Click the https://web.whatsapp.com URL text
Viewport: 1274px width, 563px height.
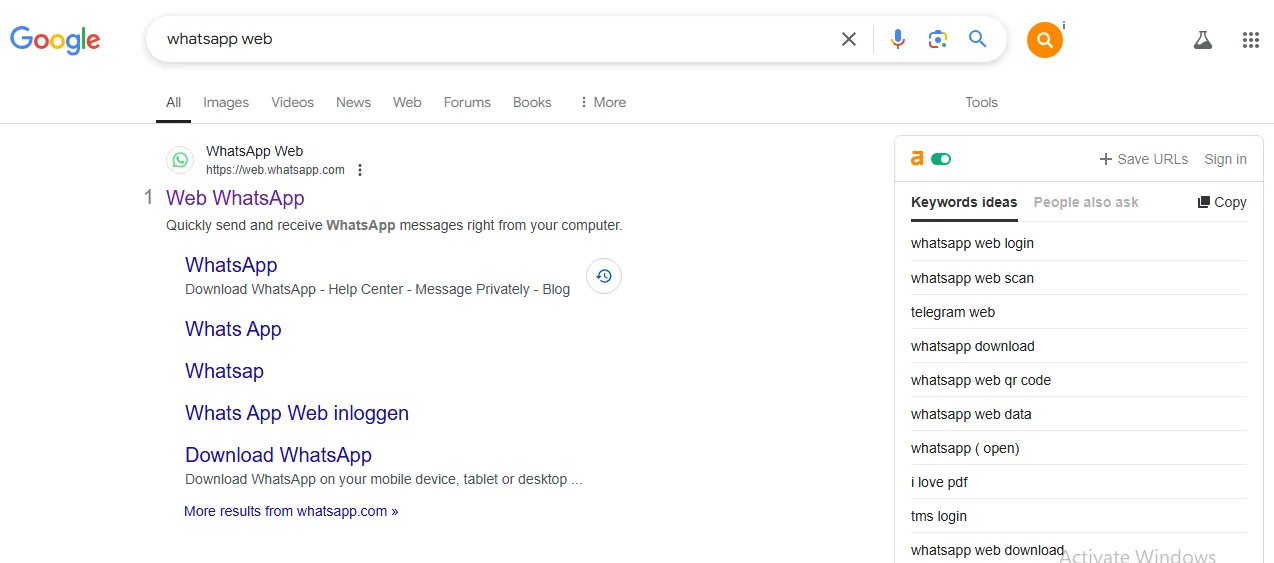[275, 170]
